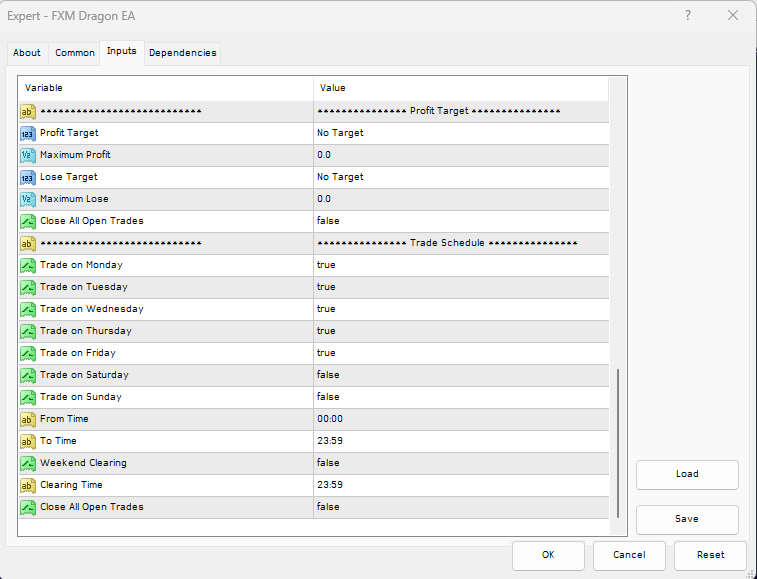757x579 pixels.
Task: Click the integer icon next to Lose Target
Action: click(28, 177)
